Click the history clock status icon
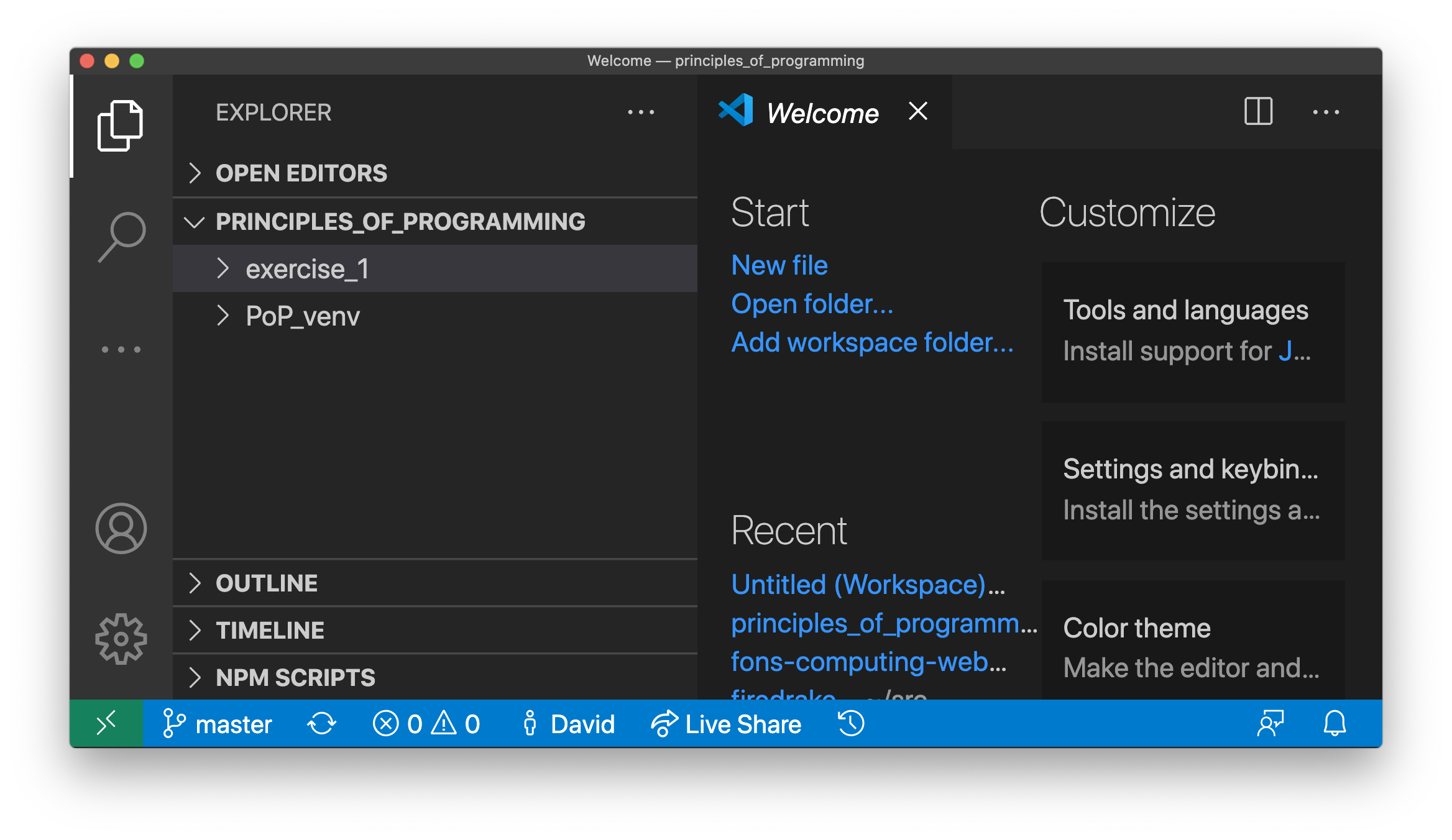Viewport: 1452px width, 840px height. click(851, 724)
